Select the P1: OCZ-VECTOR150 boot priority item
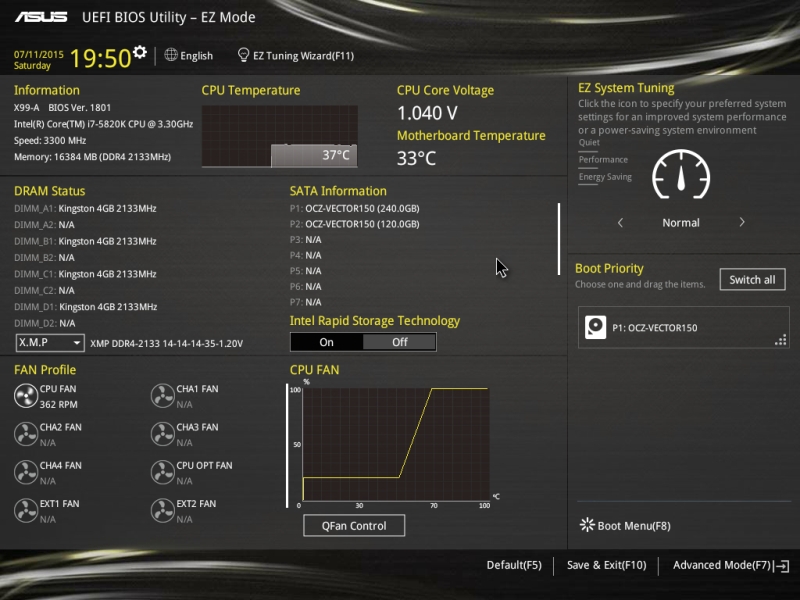800x600 pixels. [684, 328]
